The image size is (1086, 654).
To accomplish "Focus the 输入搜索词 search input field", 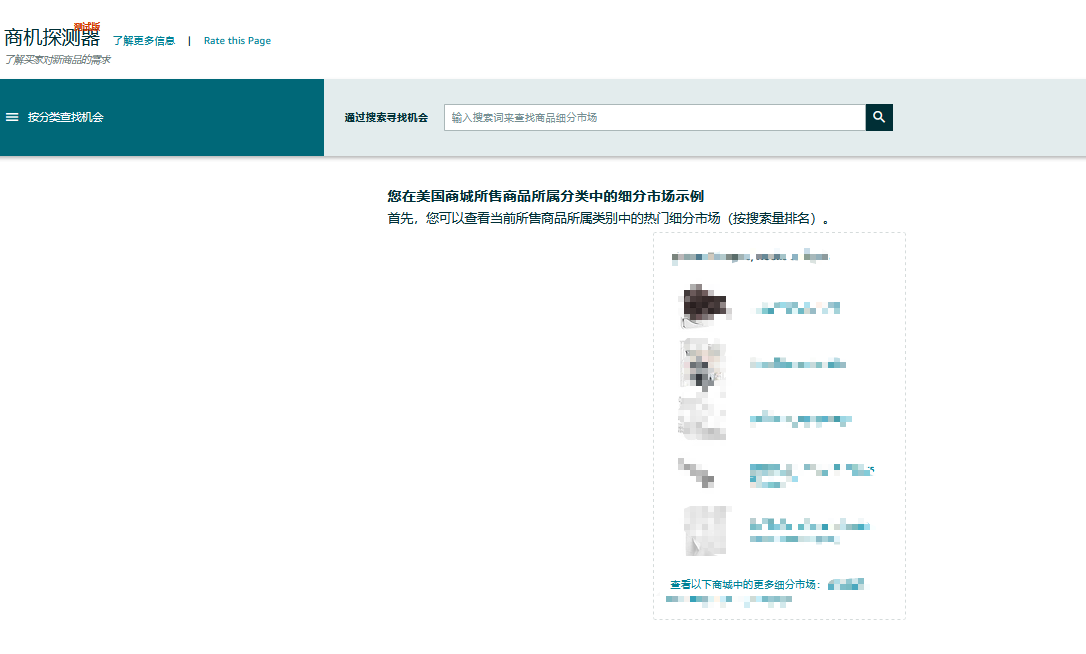I will (655, 117).
